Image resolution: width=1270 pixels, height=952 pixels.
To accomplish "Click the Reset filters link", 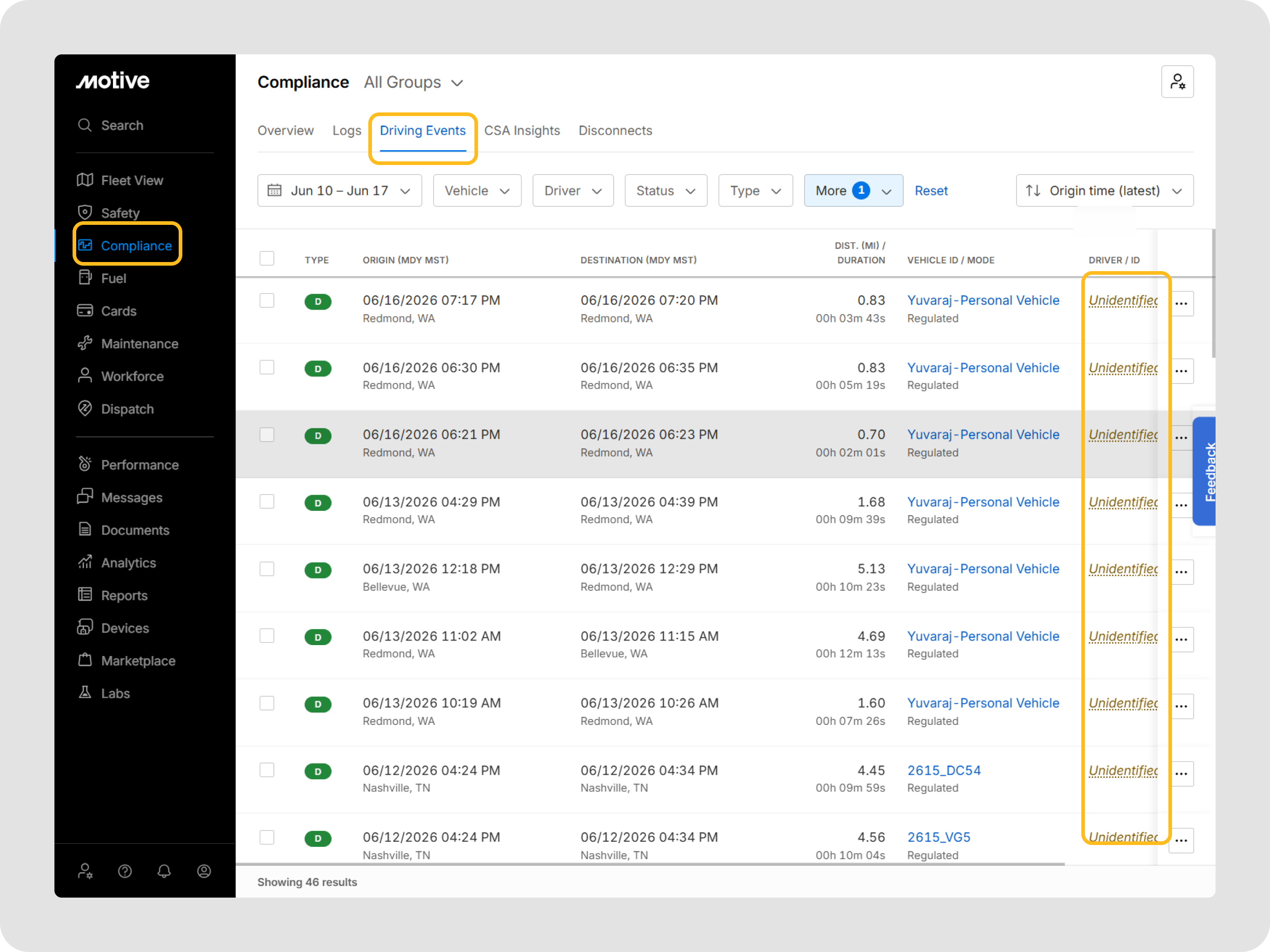I will point(931,190).
